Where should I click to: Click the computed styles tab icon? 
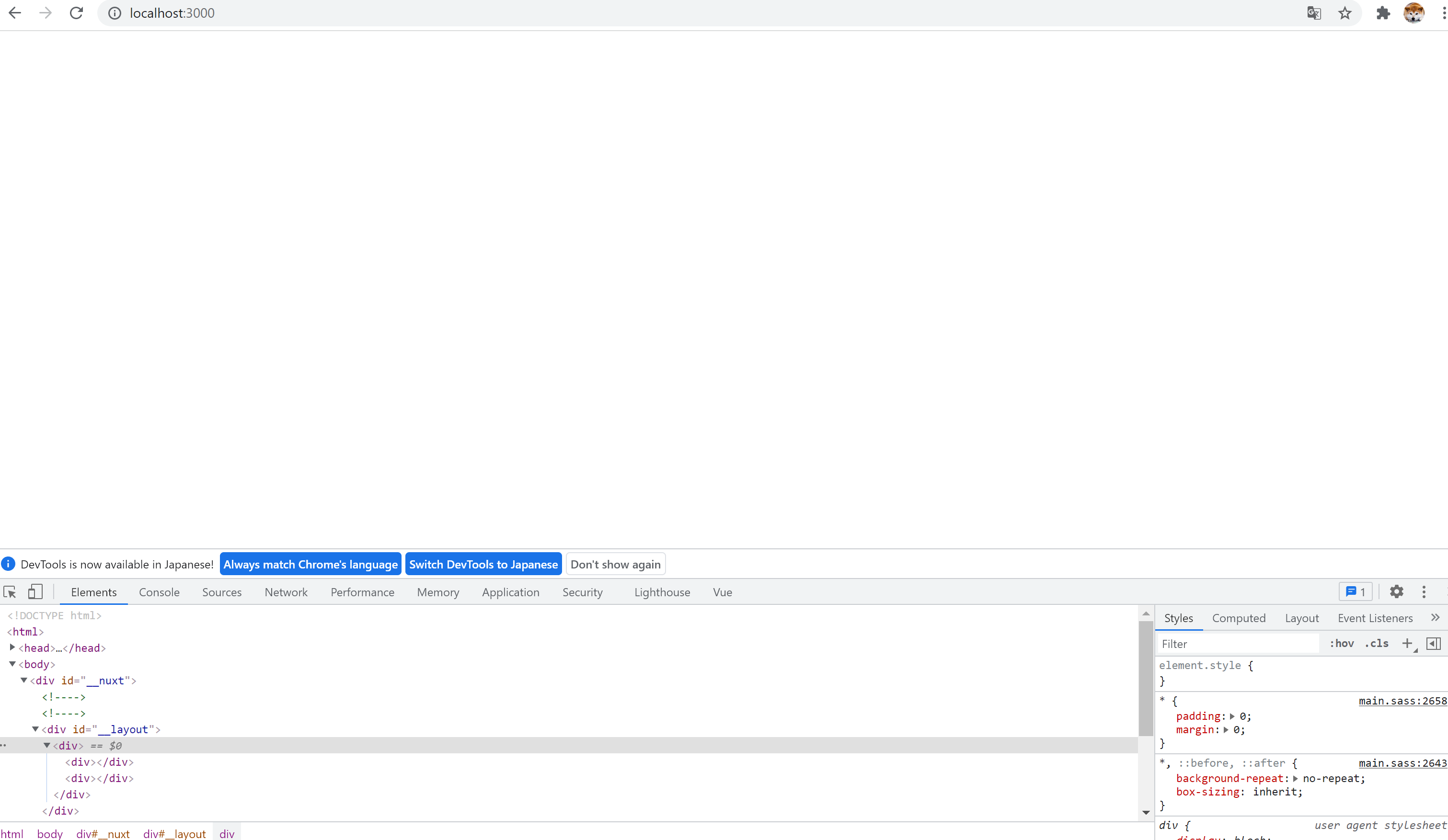(x=1239, y=617)
